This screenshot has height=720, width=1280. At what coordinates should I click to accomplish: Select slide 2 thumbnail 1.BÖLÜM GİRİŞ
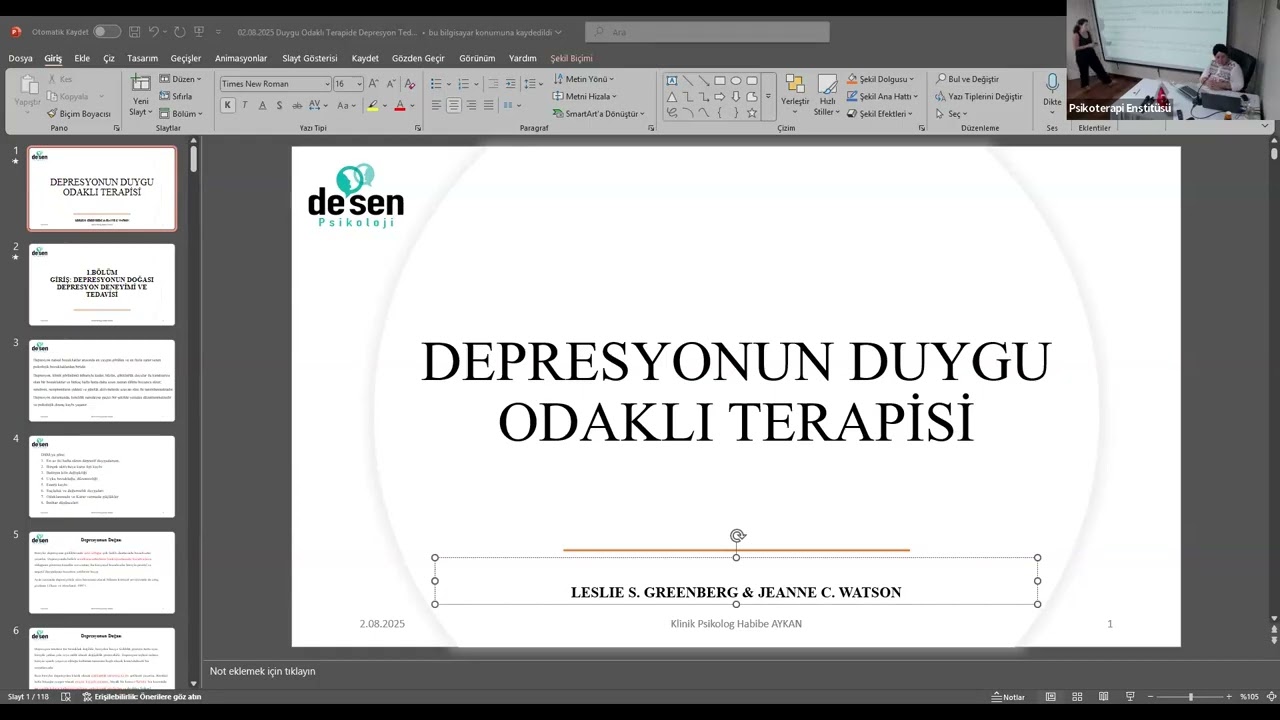click(102, 284)
